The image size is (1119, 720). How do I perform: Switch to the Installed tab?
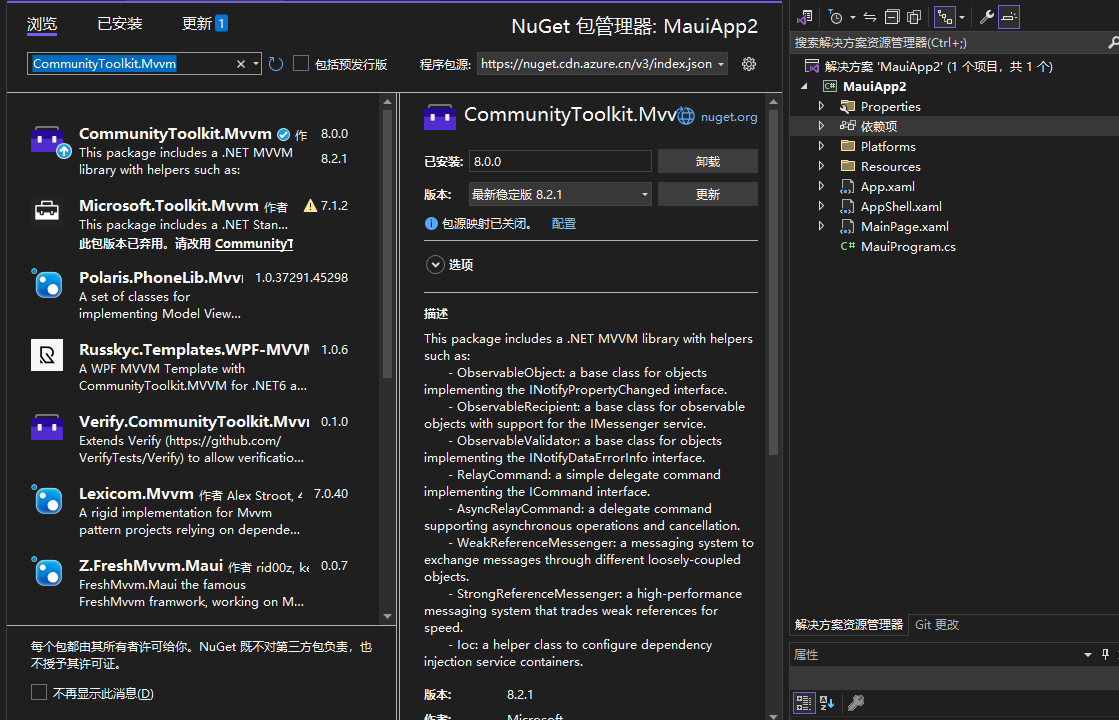point(119,24)
